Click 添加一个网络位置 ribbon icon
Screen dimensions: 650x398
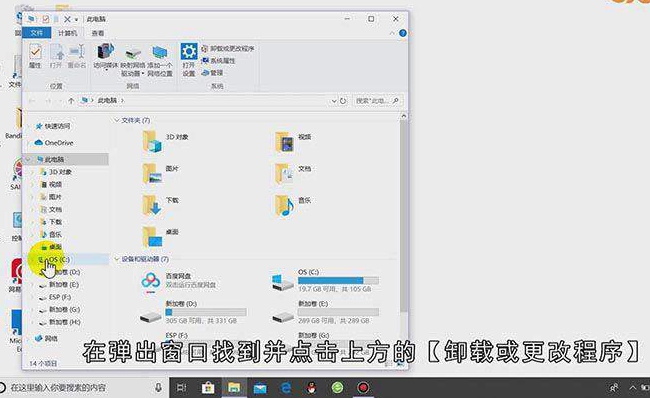coord(160,60)
